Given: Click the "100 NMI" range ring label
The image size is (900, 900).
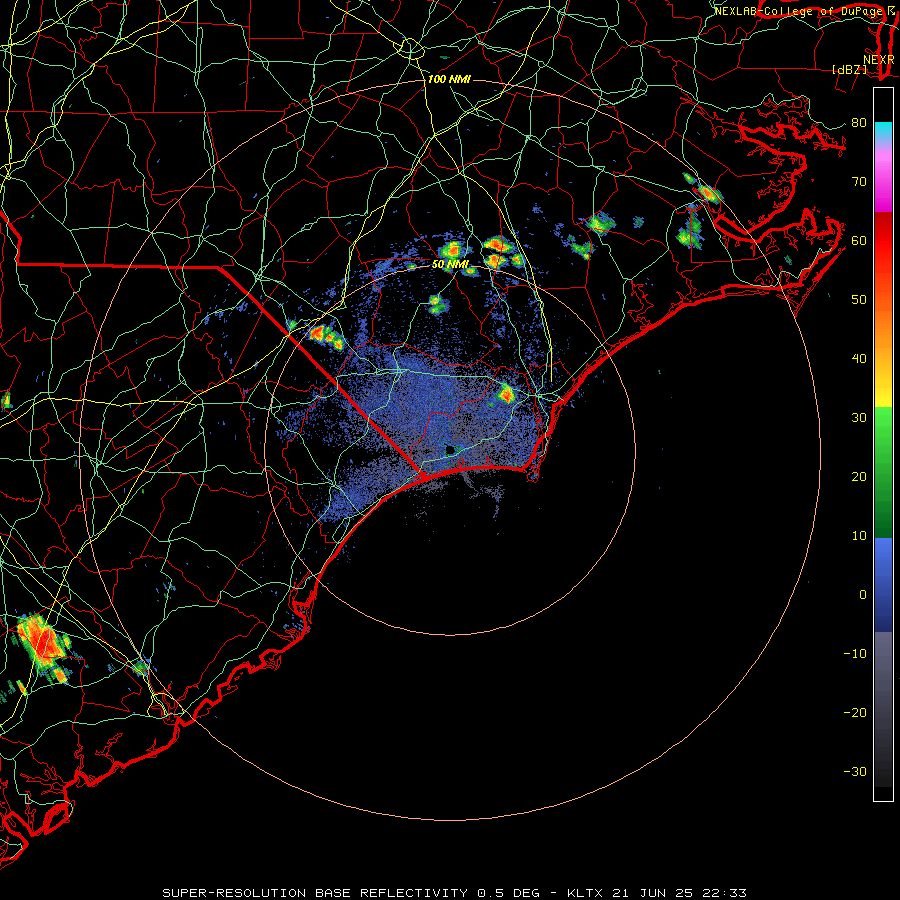Looking at the screenshot, I should coord(449,79).
